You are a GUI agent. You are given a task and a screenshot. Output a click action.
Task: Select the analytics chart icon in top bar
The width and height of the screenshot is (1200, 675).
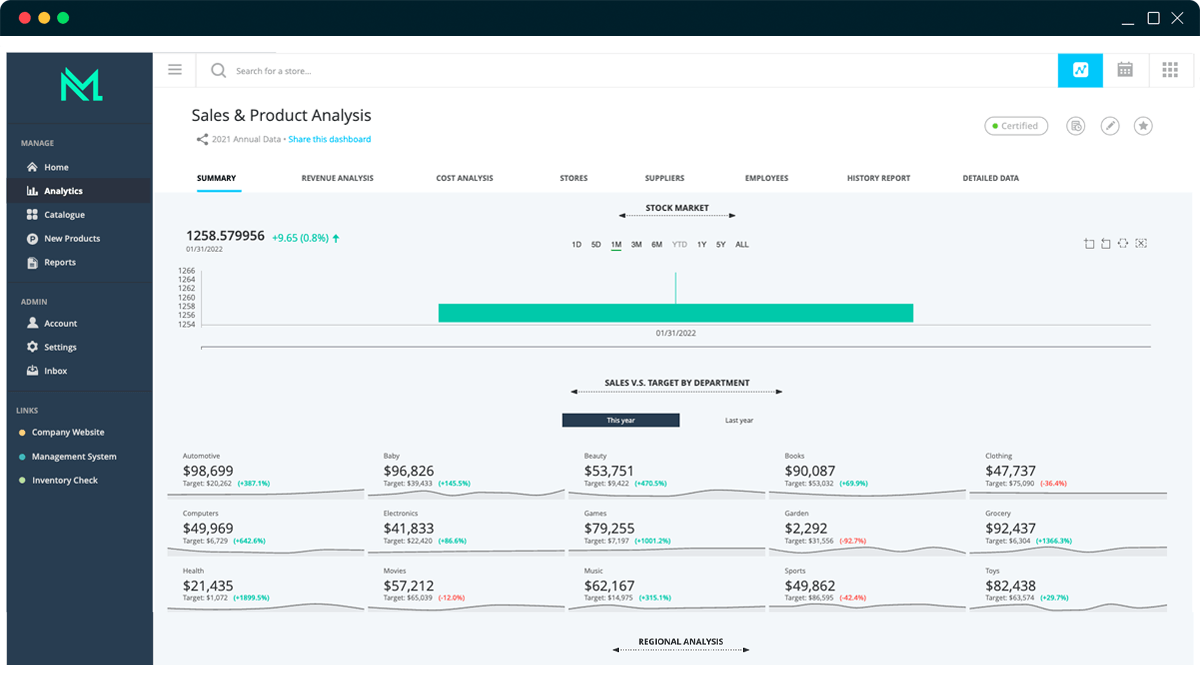1080,70
